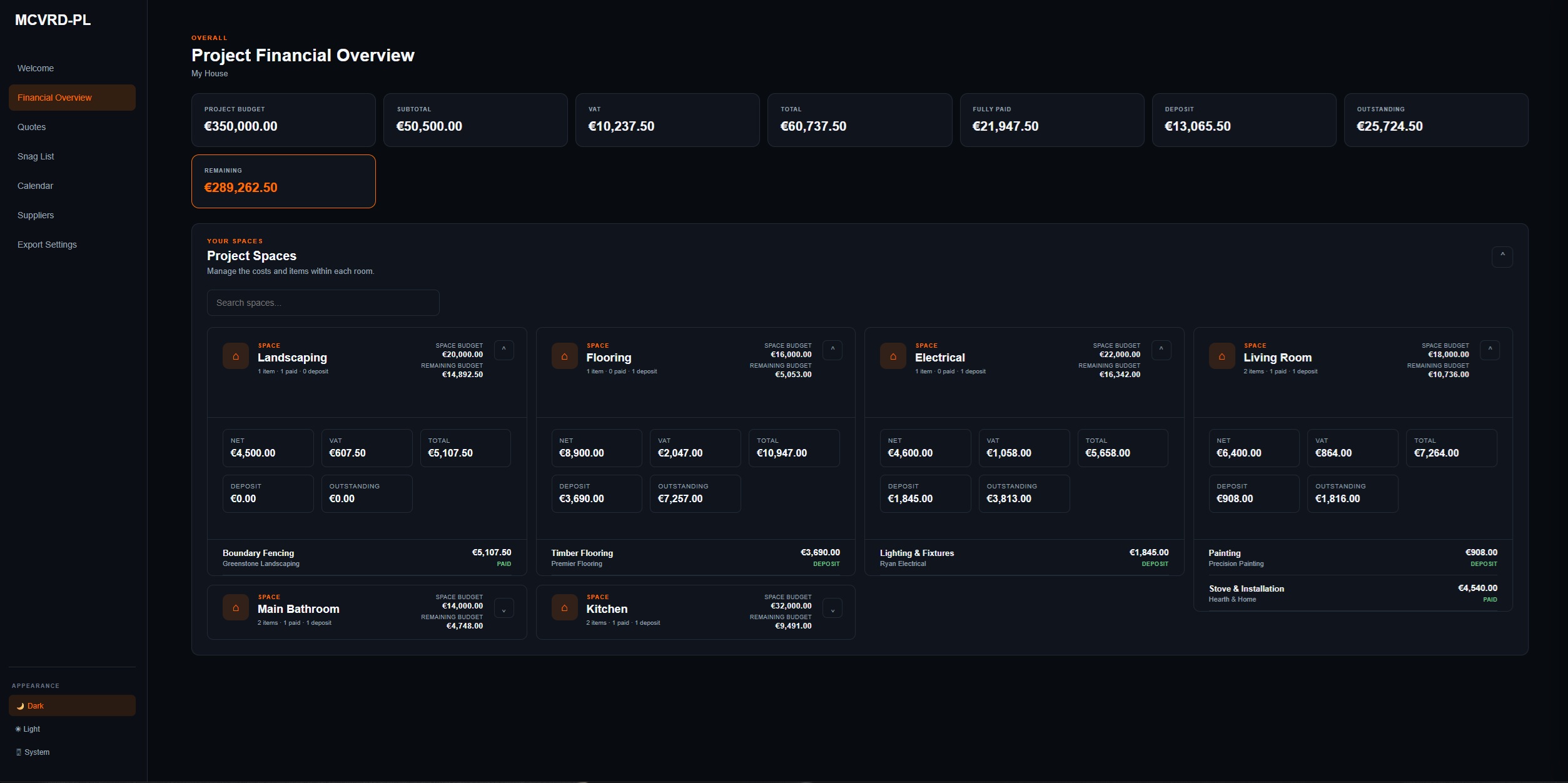Open Boundary Fencing item row
Screen dimensions: 1568x783
point(367,557)
